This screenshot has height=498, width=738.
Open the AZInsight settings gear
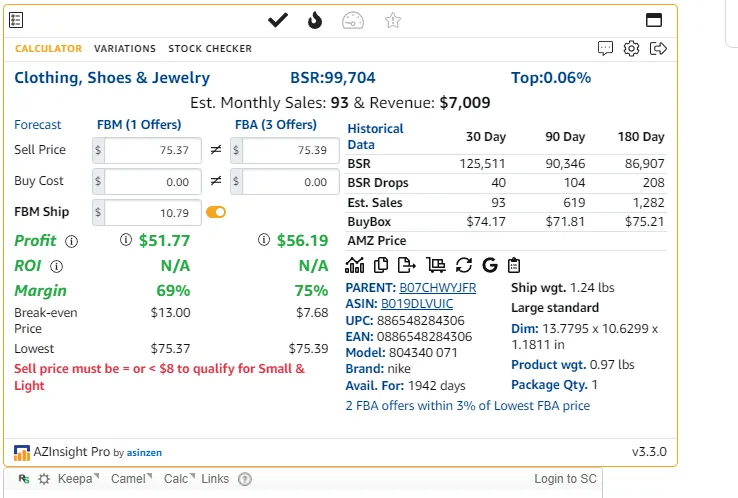tap(631, 48)
